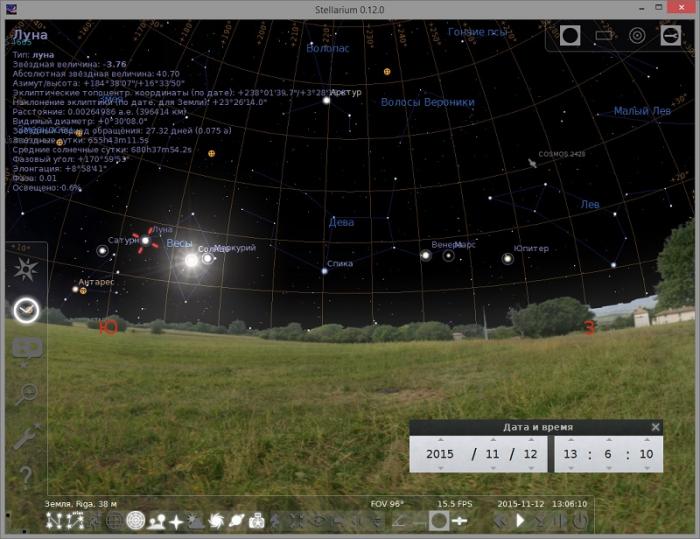
Task: Click the 15.5 FPS status text
Action: (454, 504)
